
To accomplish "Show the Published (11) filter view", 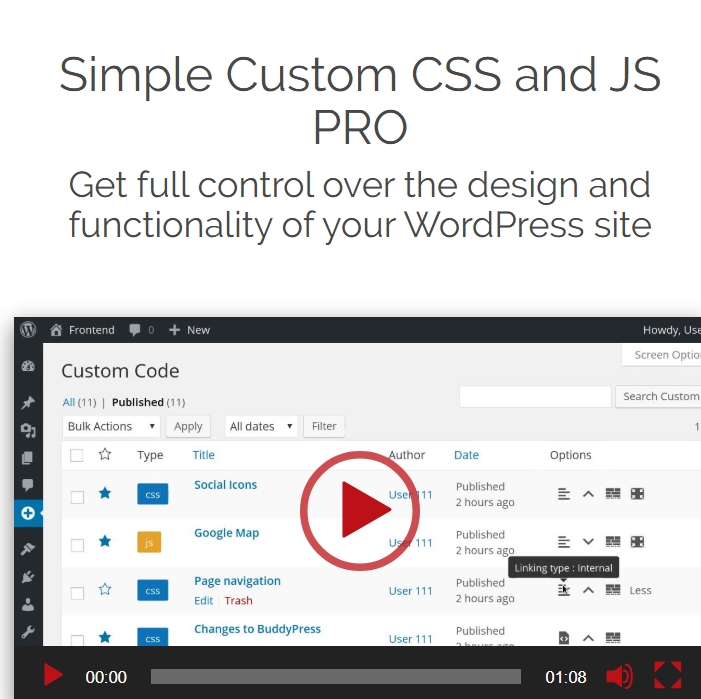I will [x=148, y=402].
